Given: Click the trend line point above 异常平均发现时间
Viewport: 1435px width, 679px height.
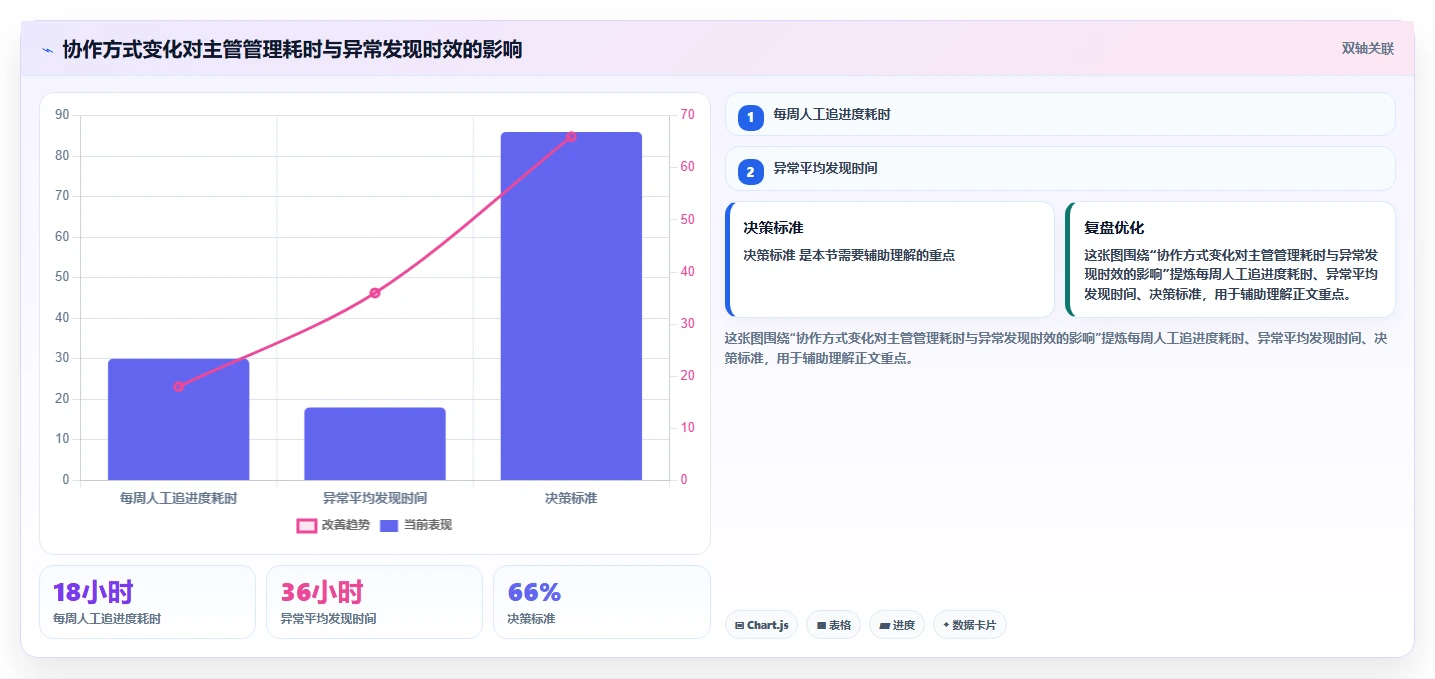Looking at the screenshot, I should 375,293.
